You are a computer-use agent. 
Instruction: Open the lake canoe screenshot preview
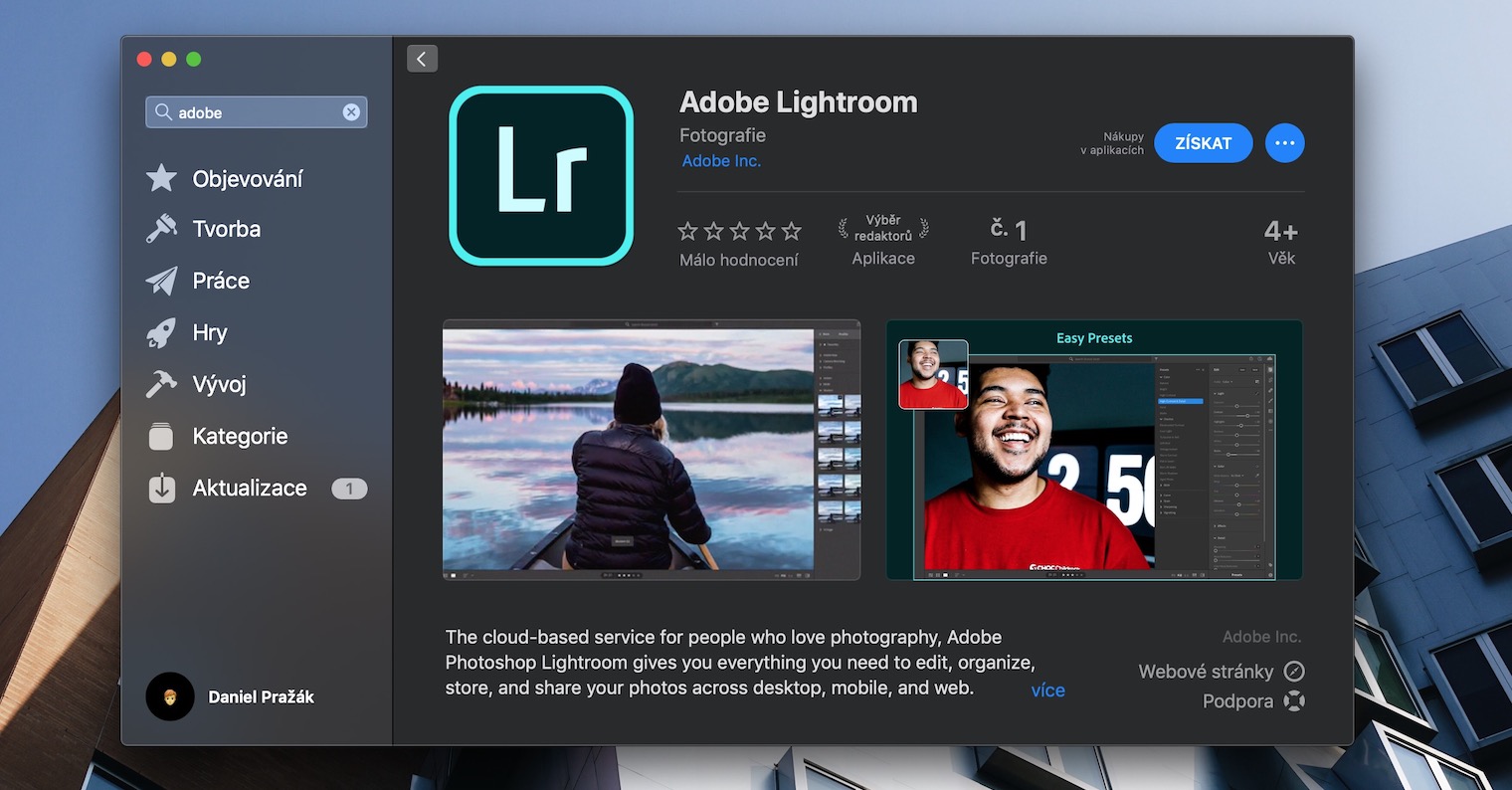tap(652, 450)
